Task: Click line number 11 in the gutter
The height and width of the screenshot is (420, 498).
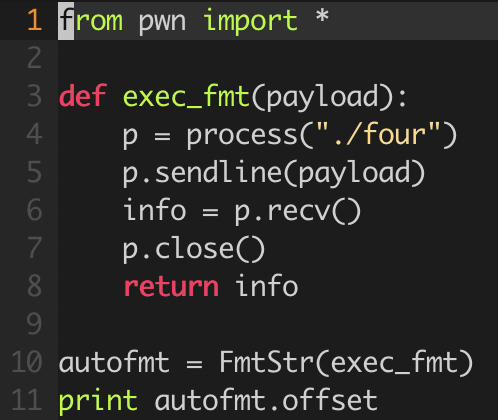Action: point(27,400)
